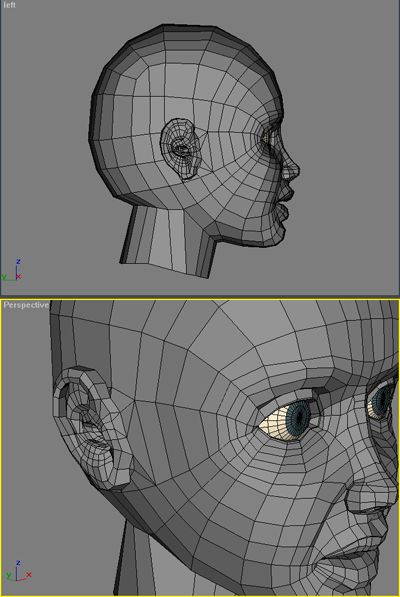Screen dimensions: 400x597
Task: Select the neck polygons in the left viewport
Action: (167, 240)
